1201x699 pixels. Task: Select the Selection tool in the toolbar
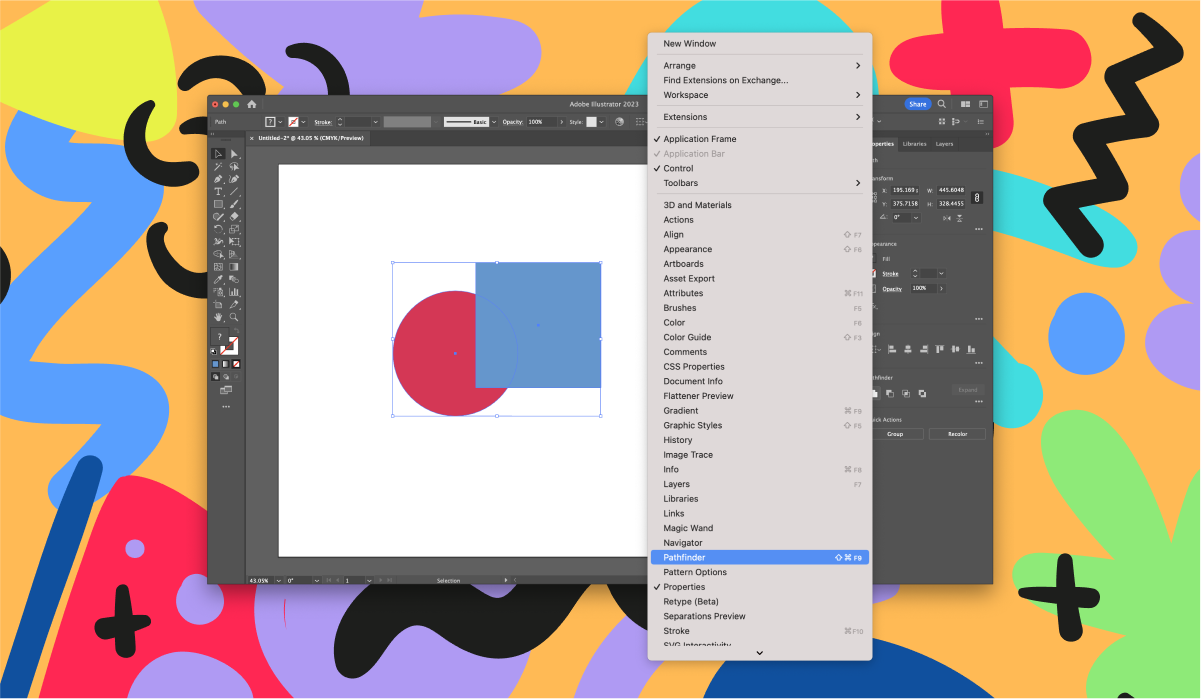[x=218, y=153]
